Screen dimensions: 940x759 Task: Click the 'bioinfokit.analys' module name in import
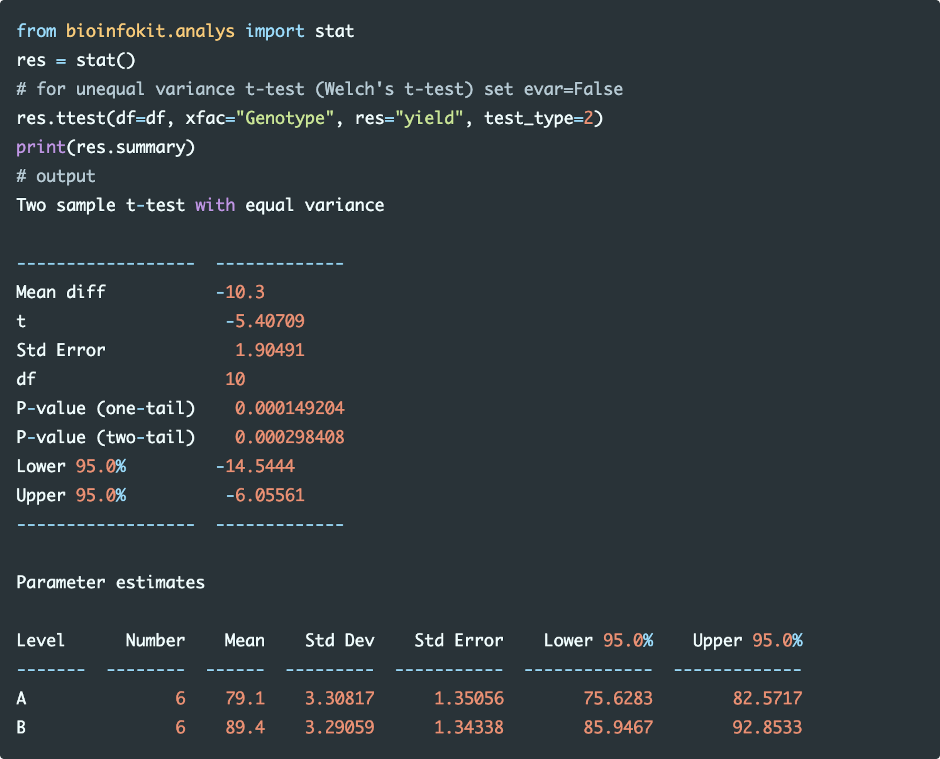[x=150, y=31]
